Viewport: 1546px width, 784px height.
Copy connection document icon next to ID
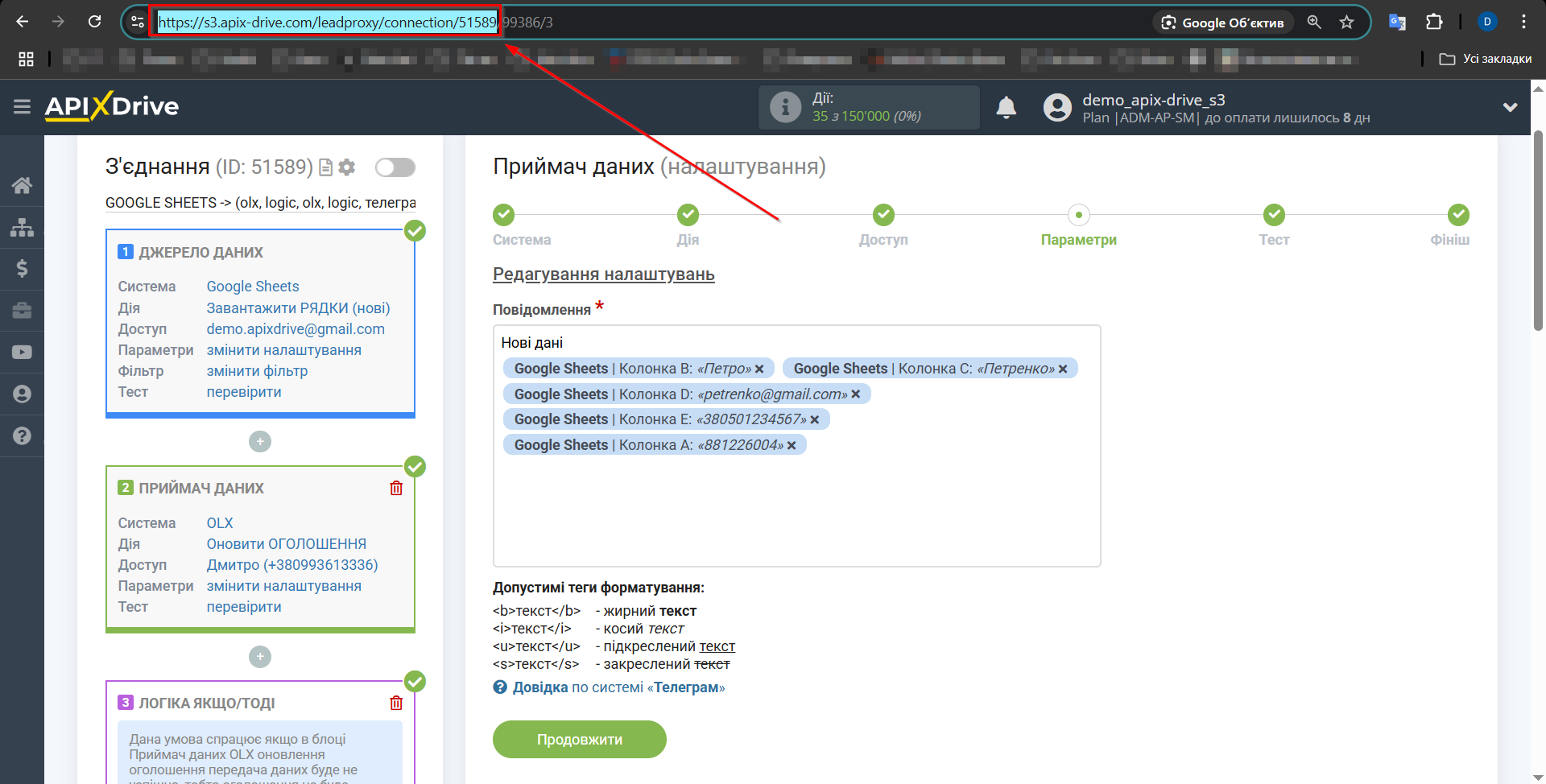[325, 167]
